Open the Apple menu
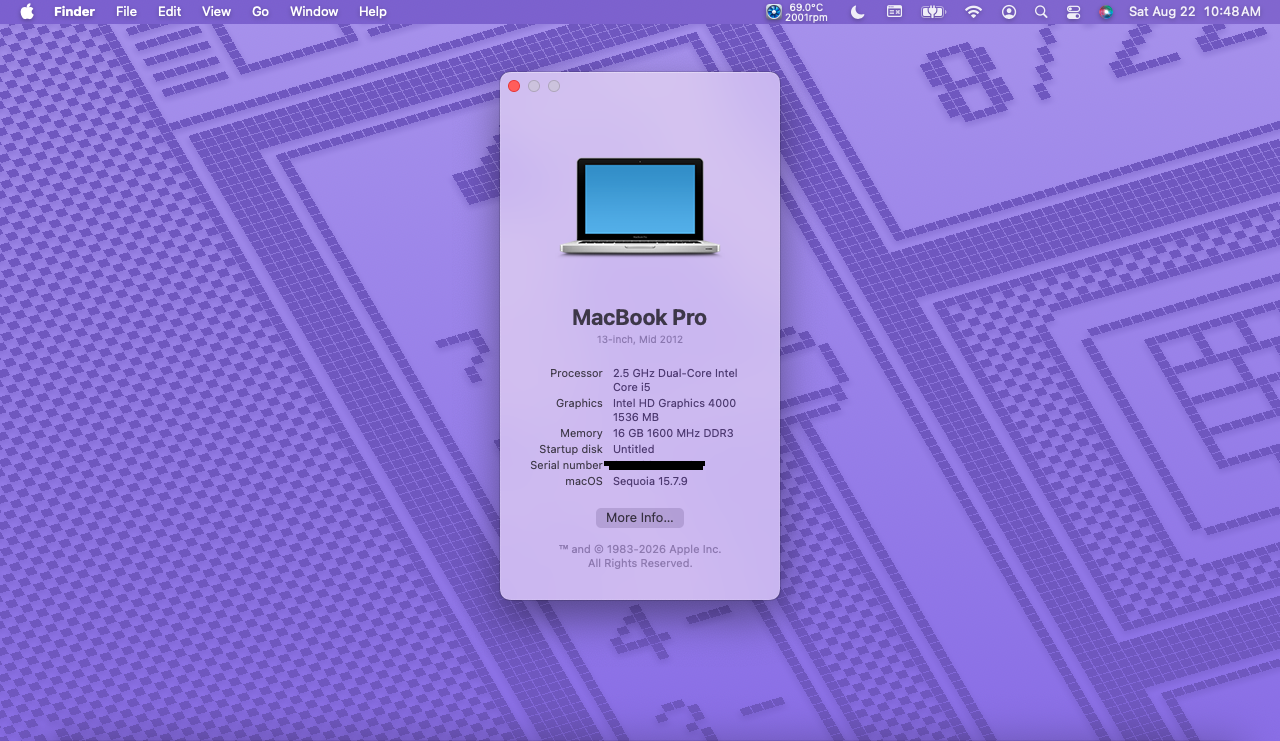The height and width of the screenshot is (741, 1280). 27,12
